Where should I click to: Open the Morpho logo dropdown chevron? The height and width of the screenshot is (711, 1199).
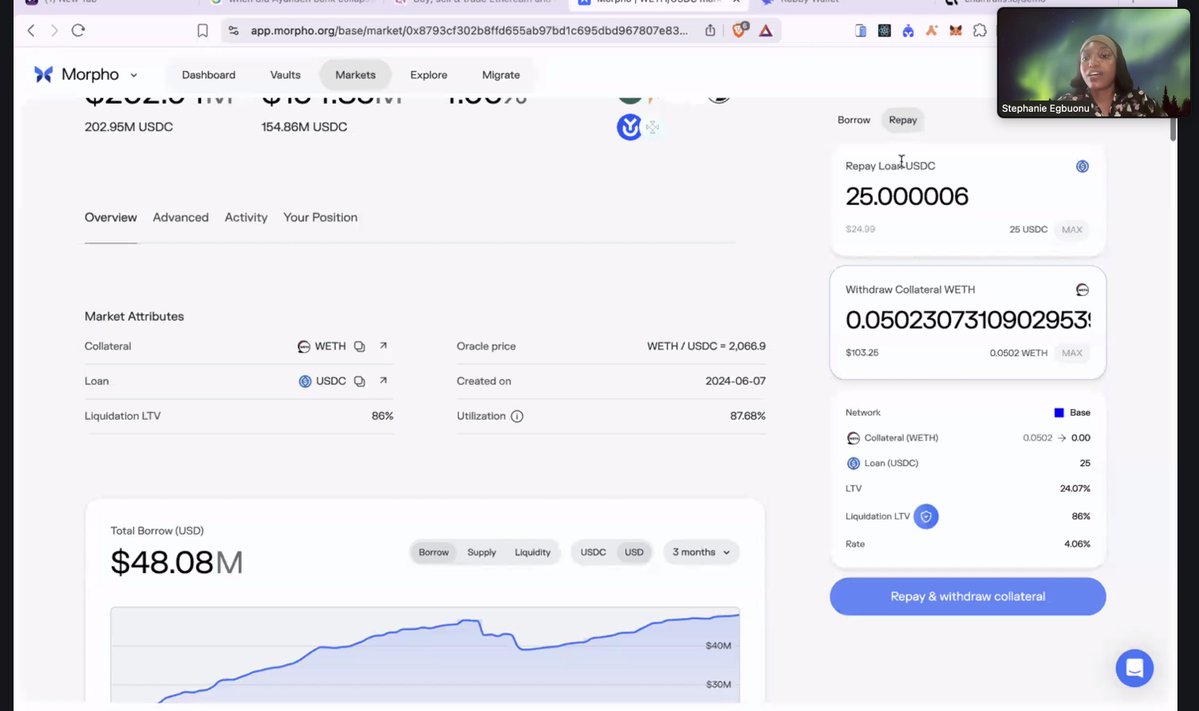[x=134, y=75]
